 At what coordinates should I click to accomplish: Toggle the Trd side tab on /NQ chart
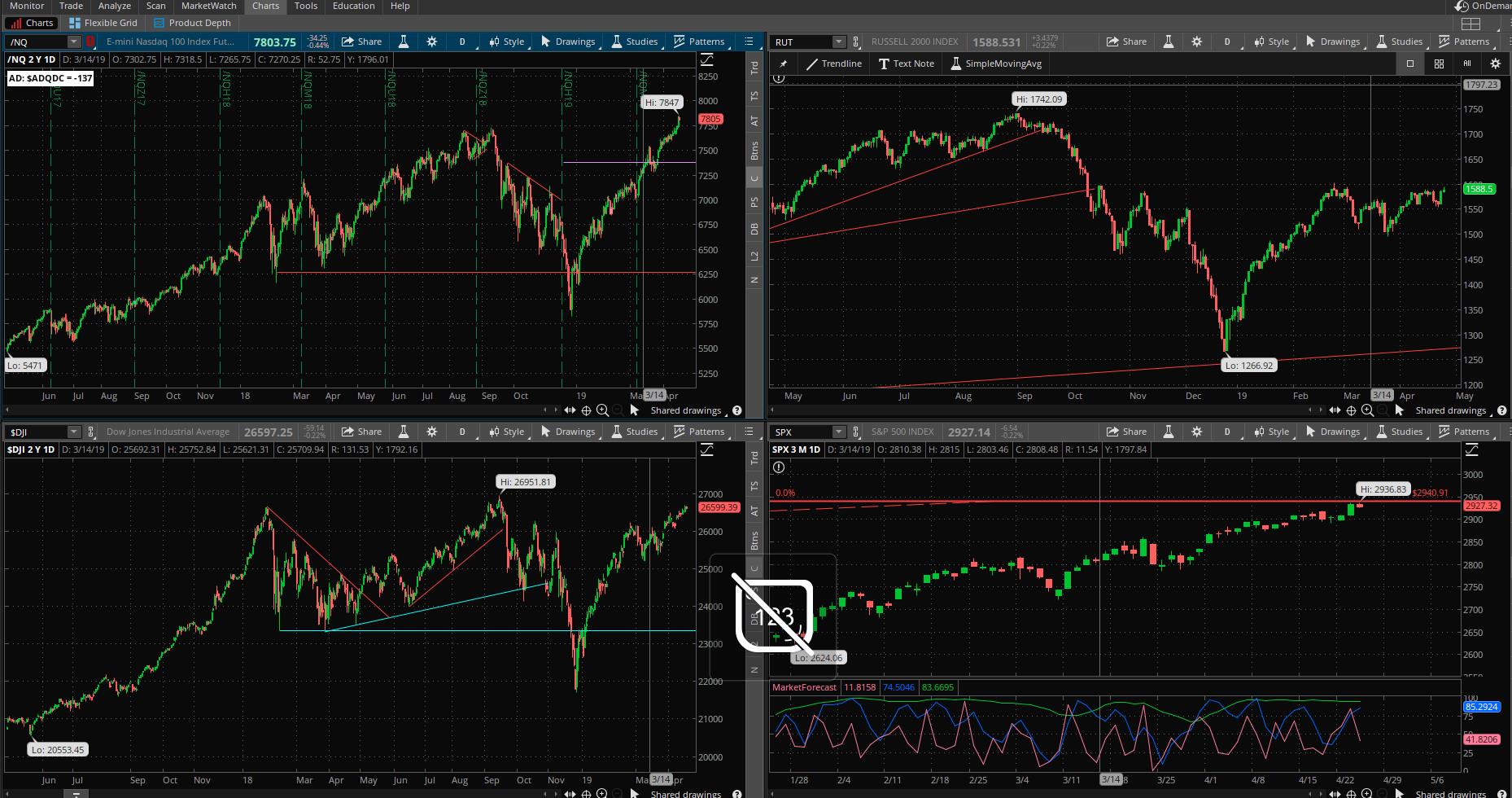coord(754,68)
